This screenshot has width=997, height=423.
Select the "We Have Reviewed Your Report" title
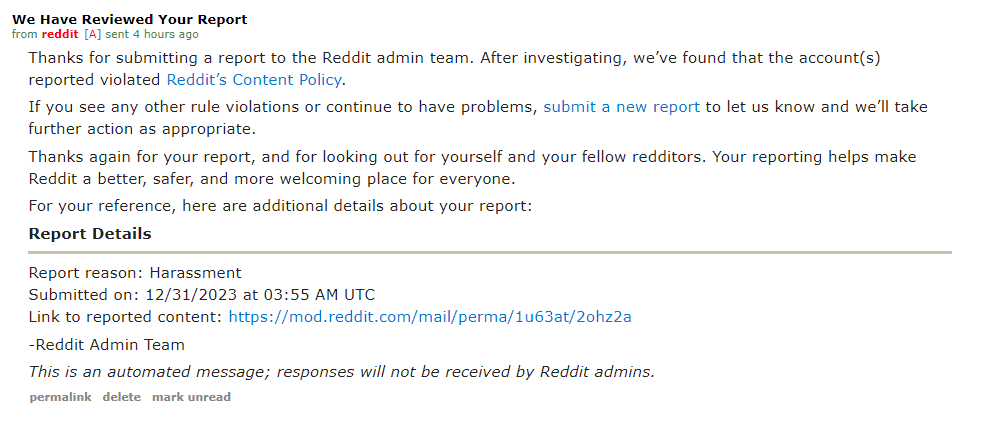[130, 20]
